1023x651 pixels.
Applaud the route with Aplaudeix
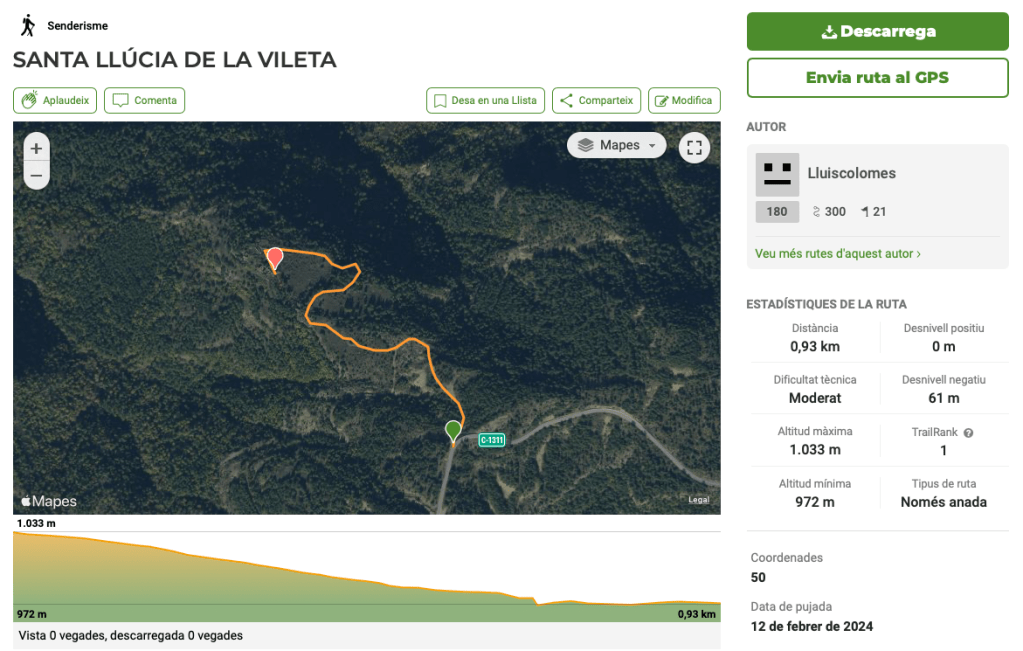pyautogui.click(x=56, y=100)
